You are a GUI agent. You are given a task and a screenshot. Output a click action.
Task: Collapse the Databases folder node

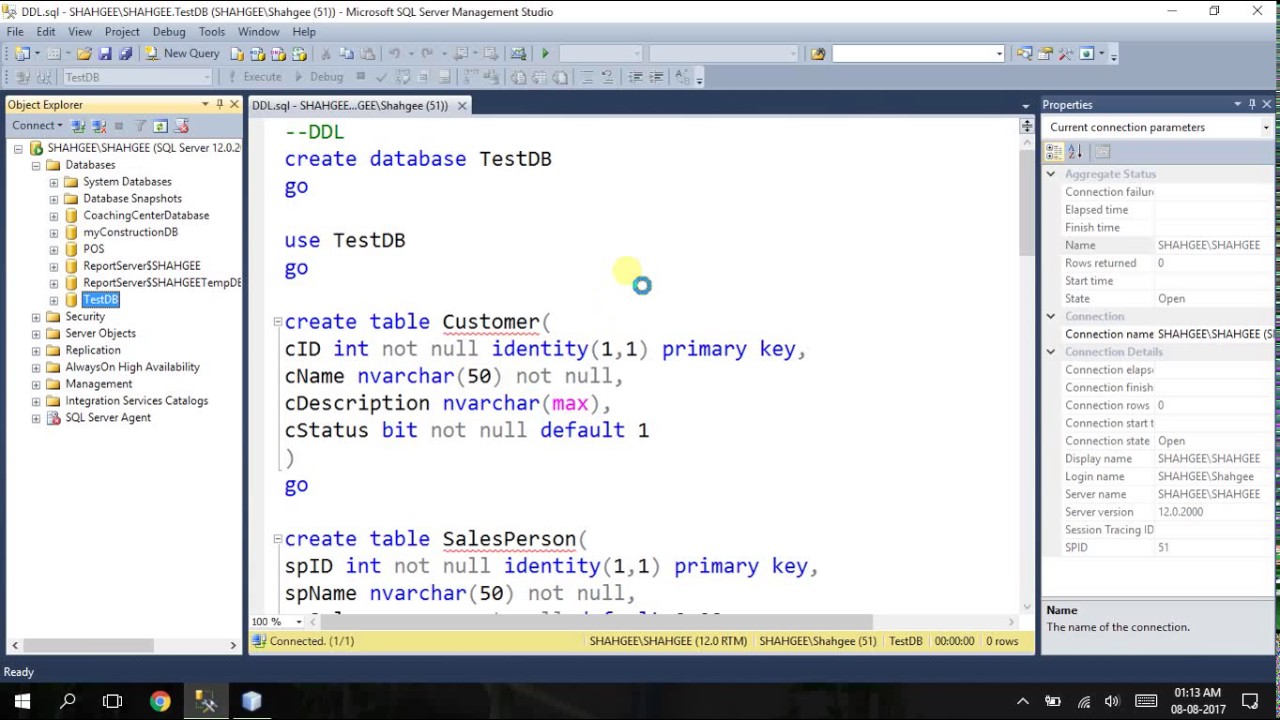[x=36, y=165]
